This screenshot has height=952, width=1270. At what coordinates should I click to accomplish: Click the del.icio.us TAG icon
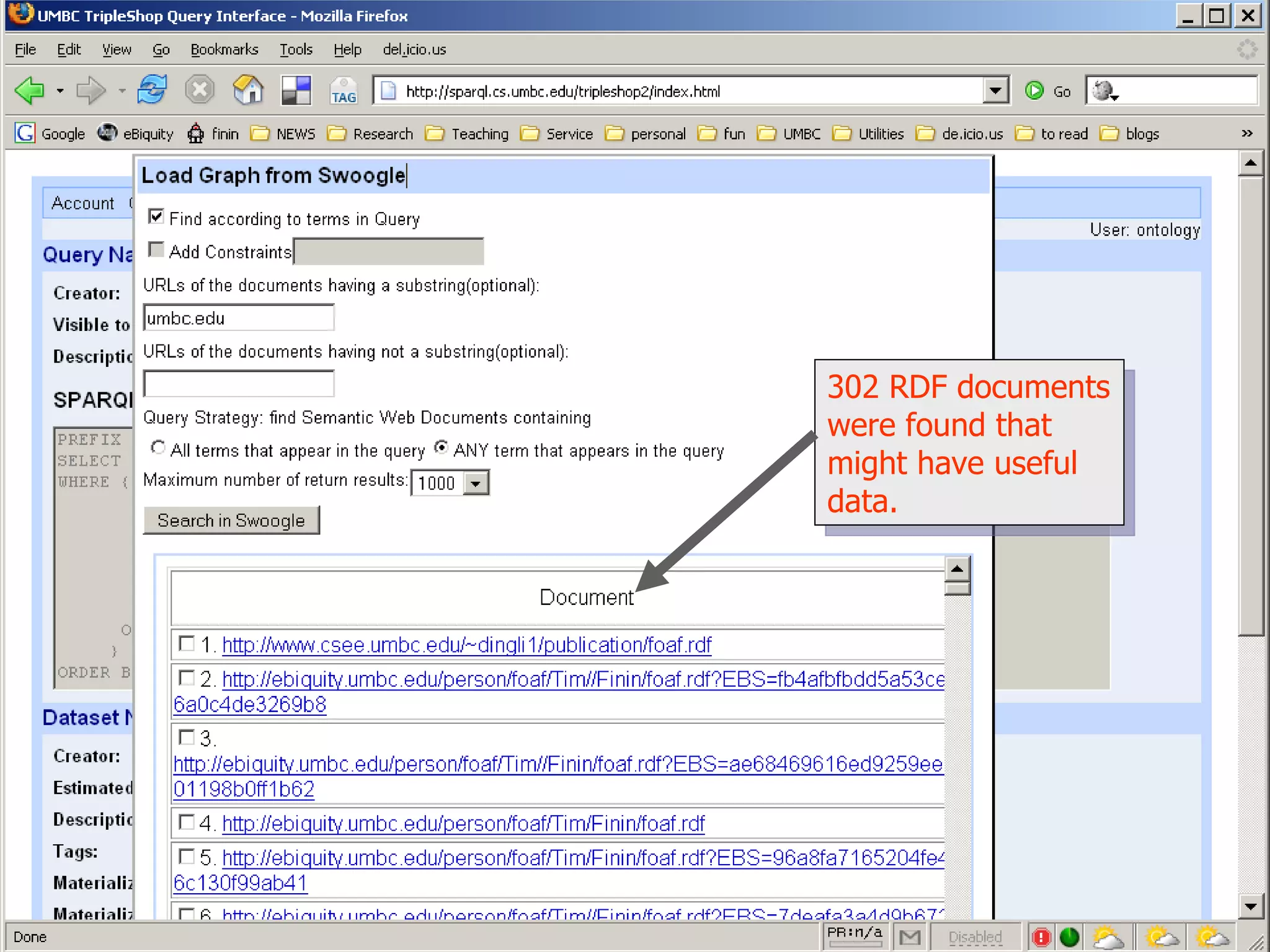pos(343,91)
